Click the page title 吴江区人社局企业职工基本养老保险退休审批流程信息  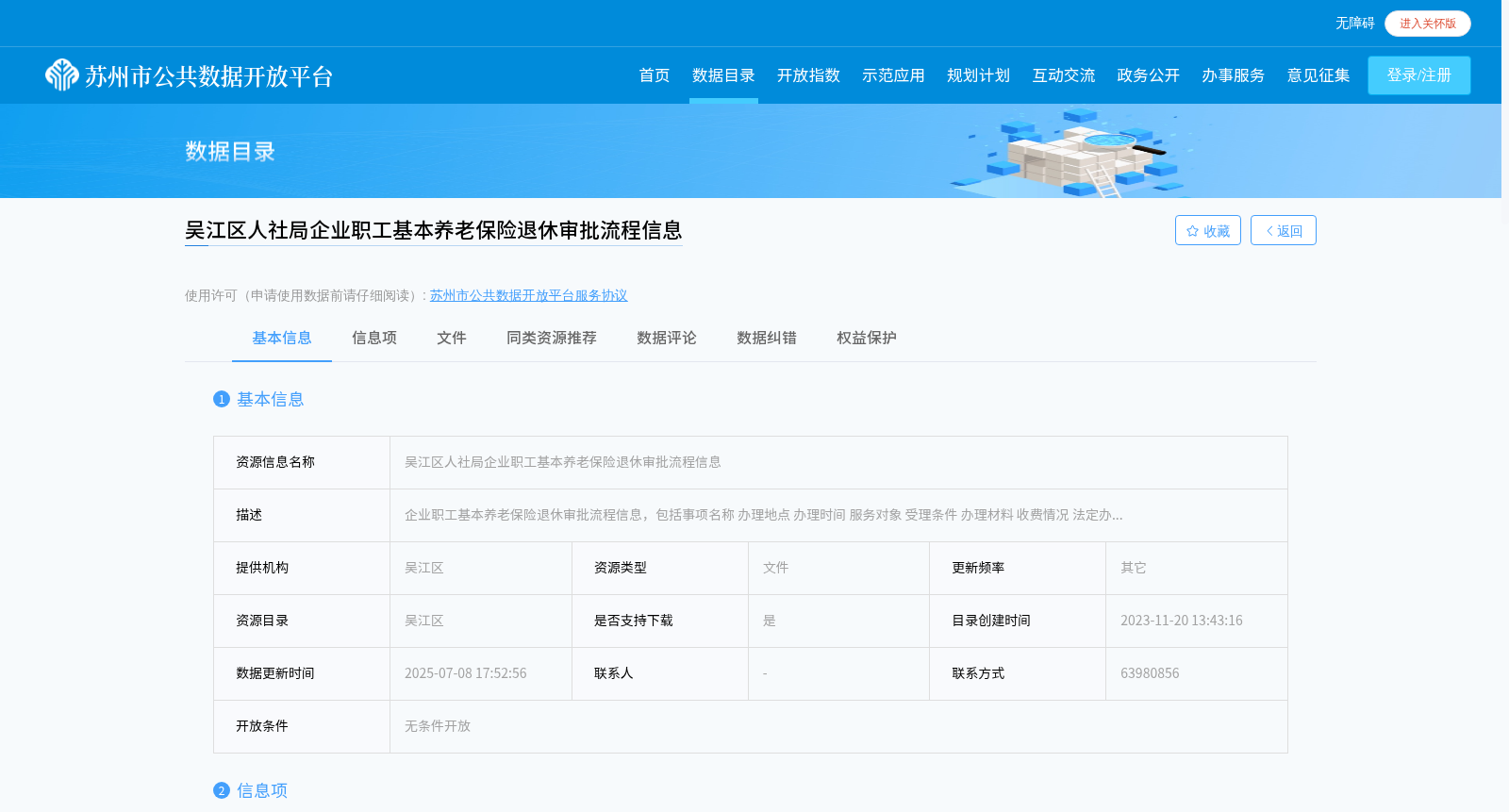click(x=434, y=230)
